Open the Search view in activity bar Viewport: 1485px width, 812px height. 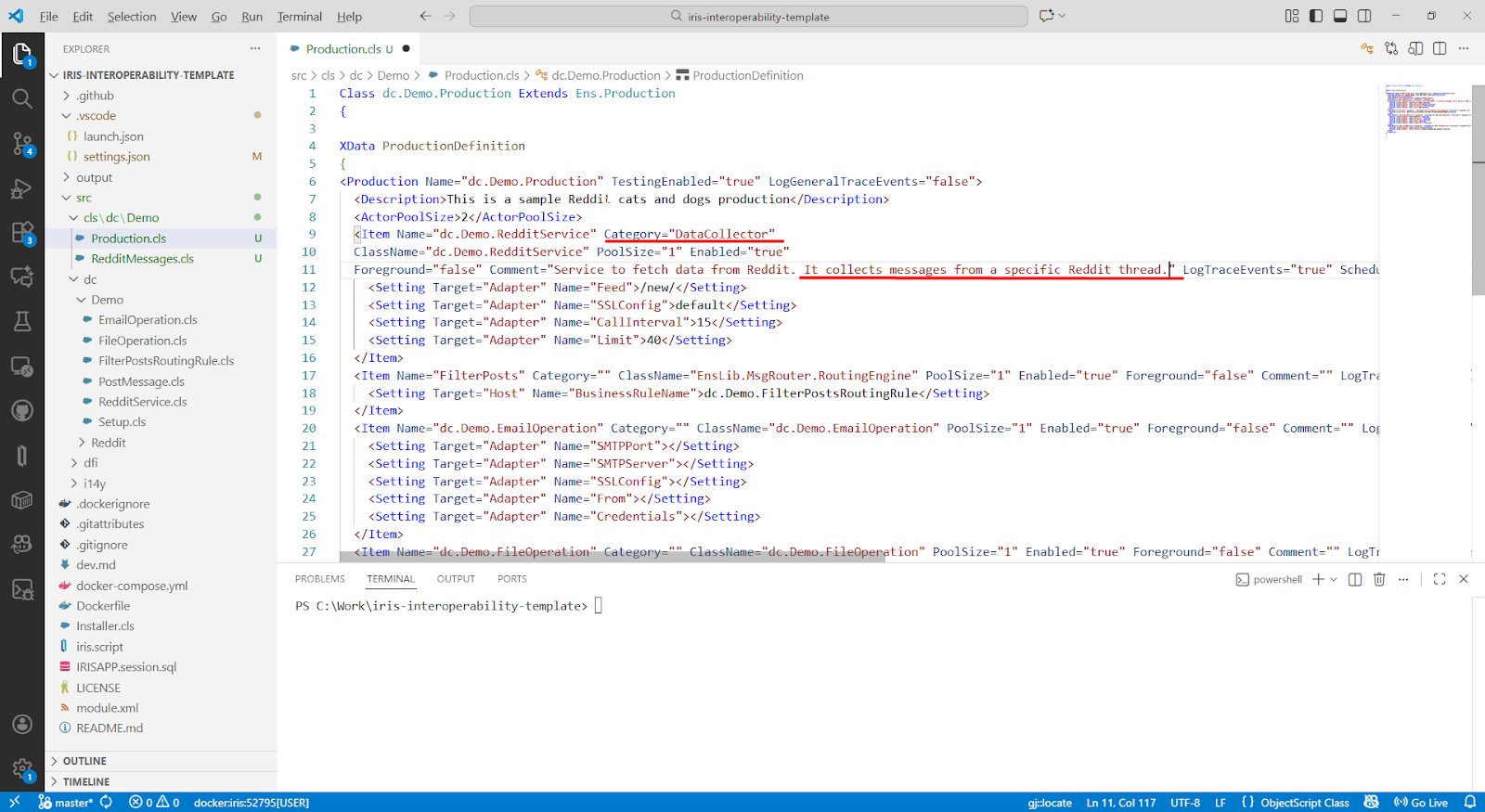(22, 98)
